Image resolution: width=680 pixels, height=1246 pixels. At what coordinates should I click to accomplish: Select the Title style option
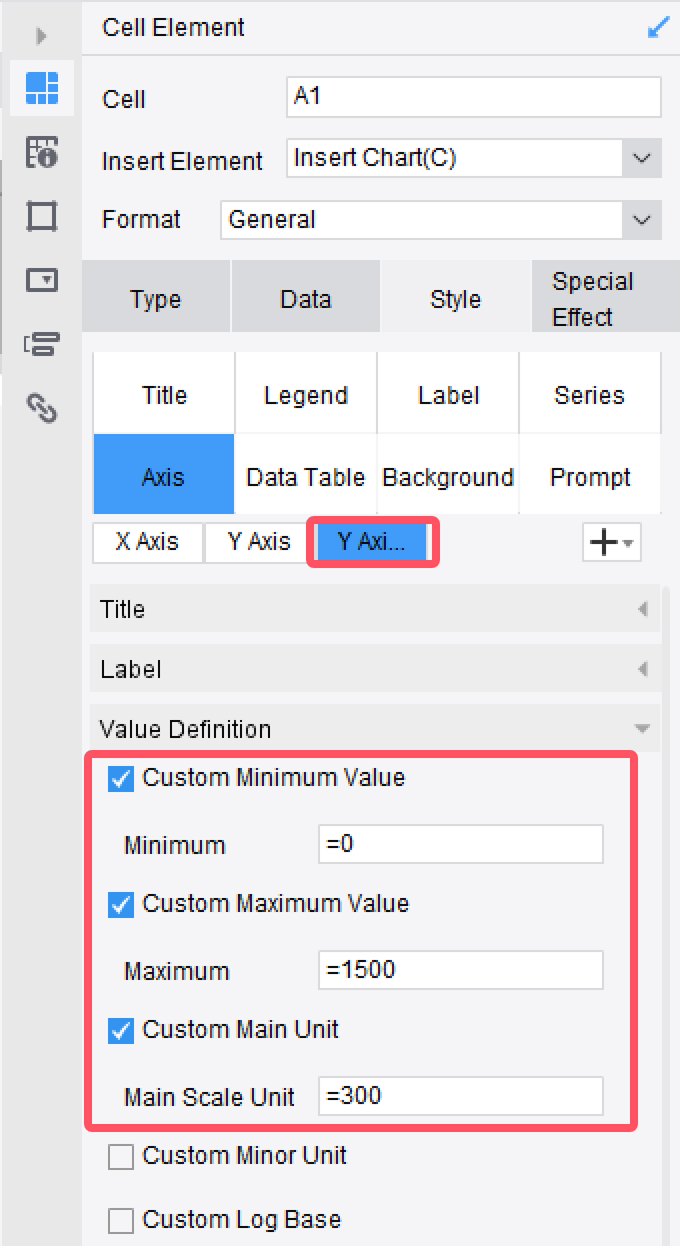click(x=164, y=393)
